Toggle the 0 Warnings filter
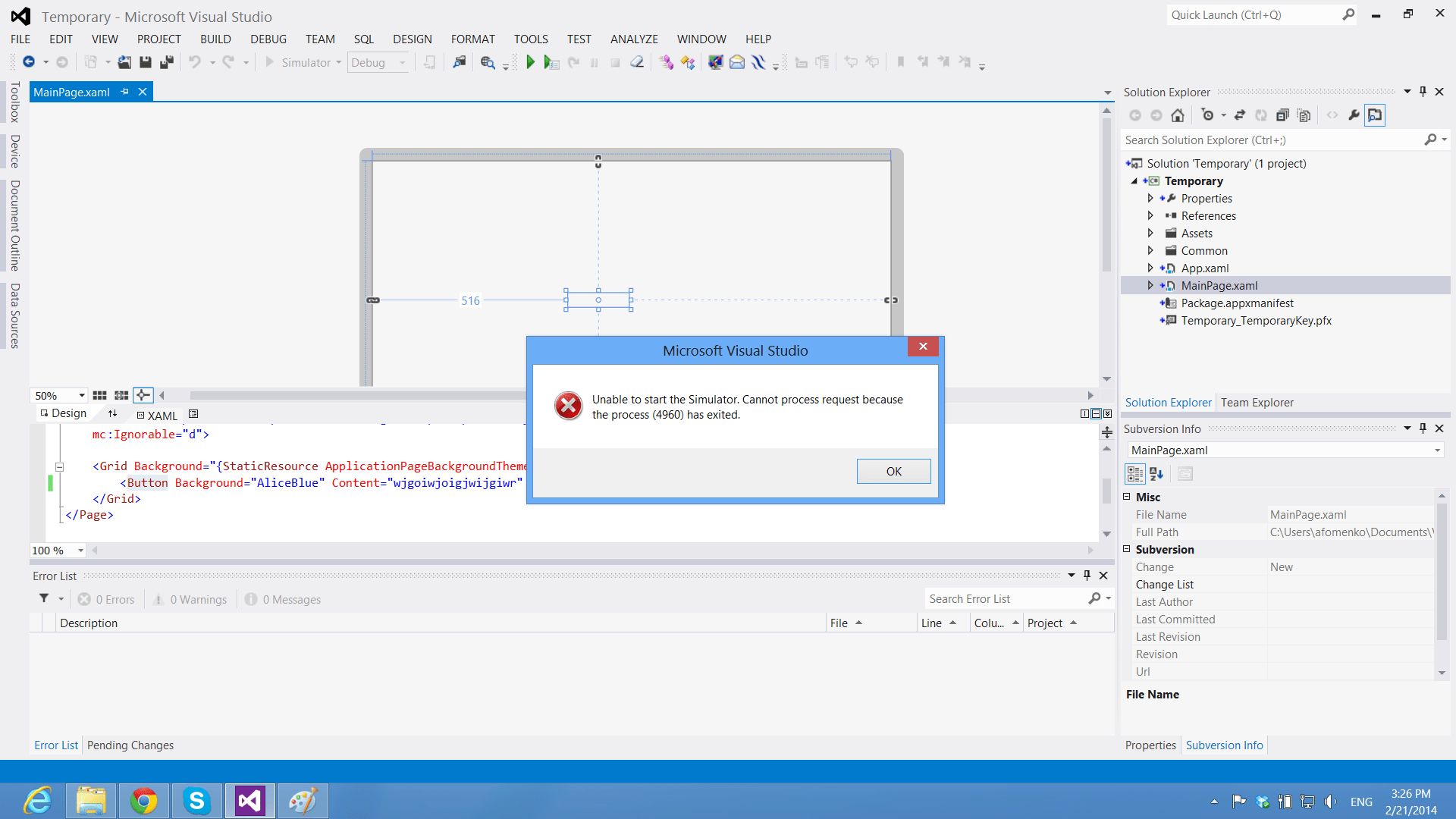 (190, 599)
